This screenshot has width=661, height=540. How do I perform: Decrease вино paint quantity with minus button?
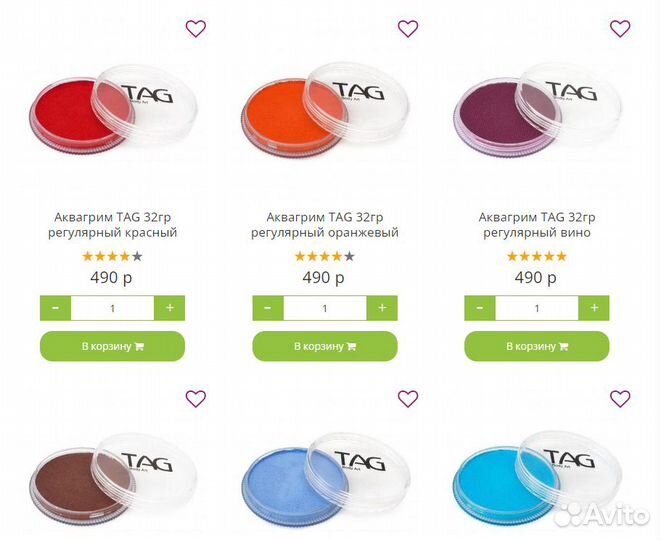click(480, 308)
